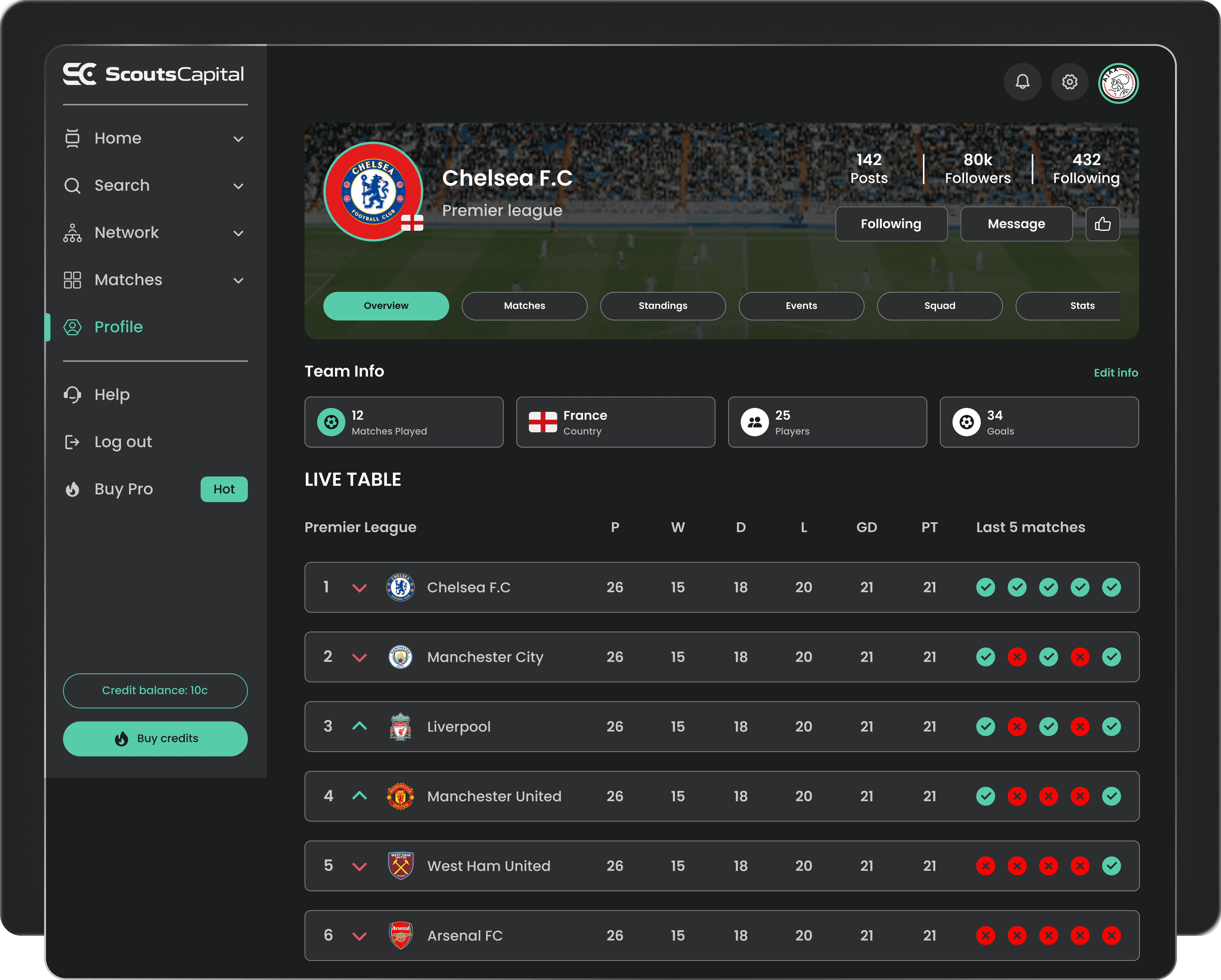Click the Arsenal FC crest
Screen dimensions: 1221x980
click(400, 935)
